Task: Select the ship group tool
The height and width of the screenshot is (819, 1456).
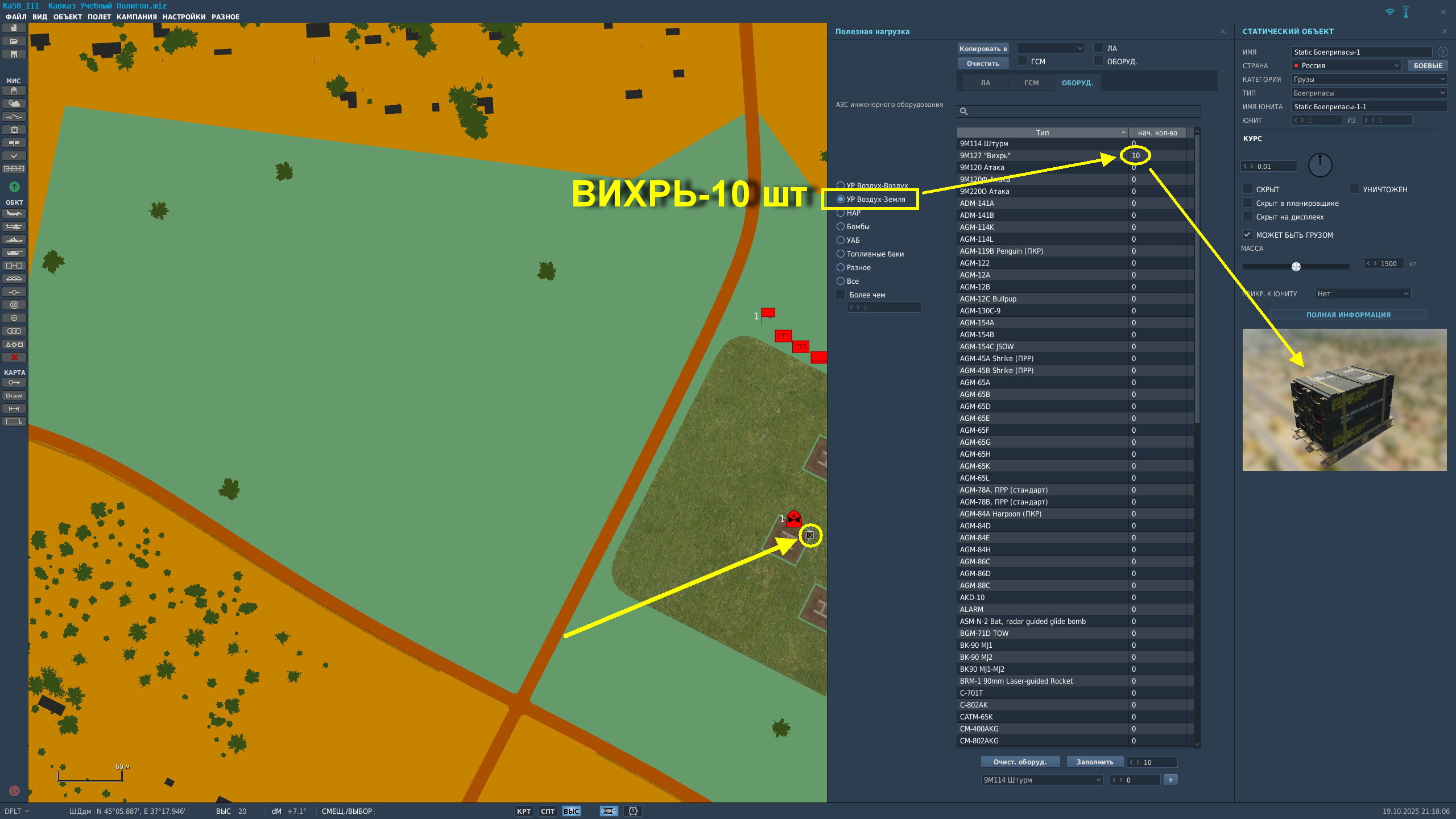Action: (x=14, y=240)
